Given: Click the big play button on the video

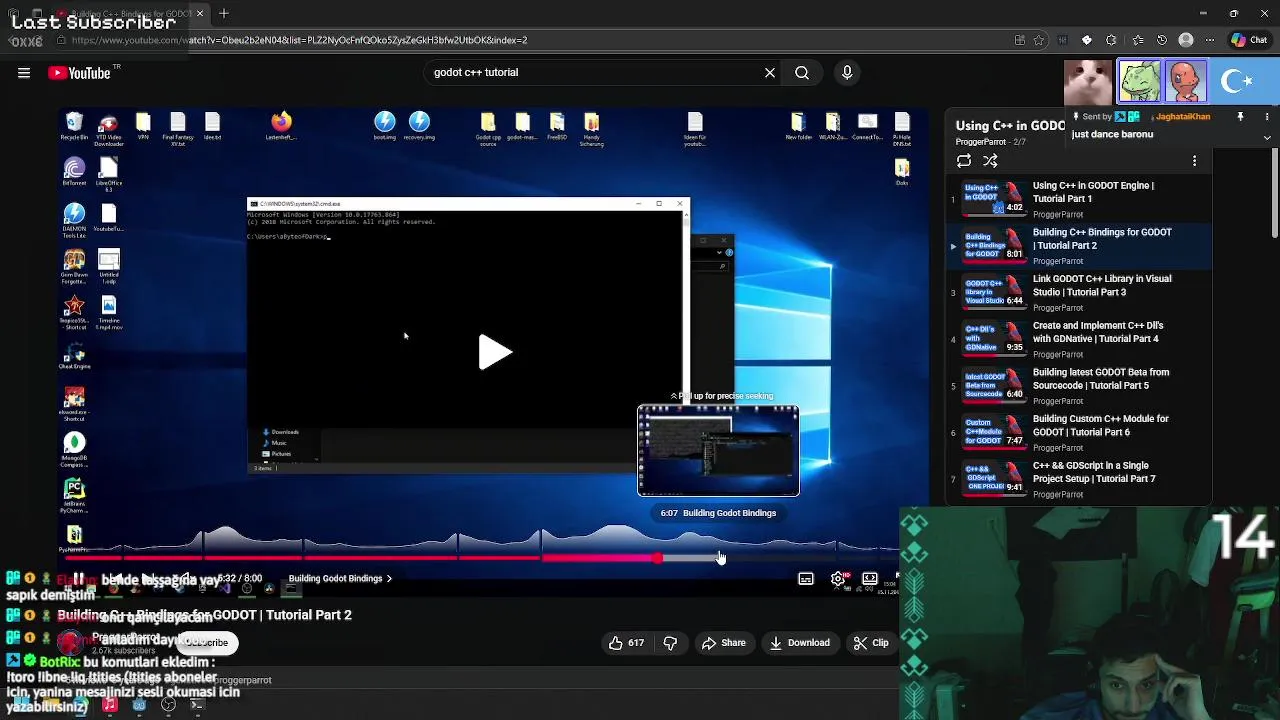Looking at the screenshot, I should pyautogui.click(x=495, y=352).
